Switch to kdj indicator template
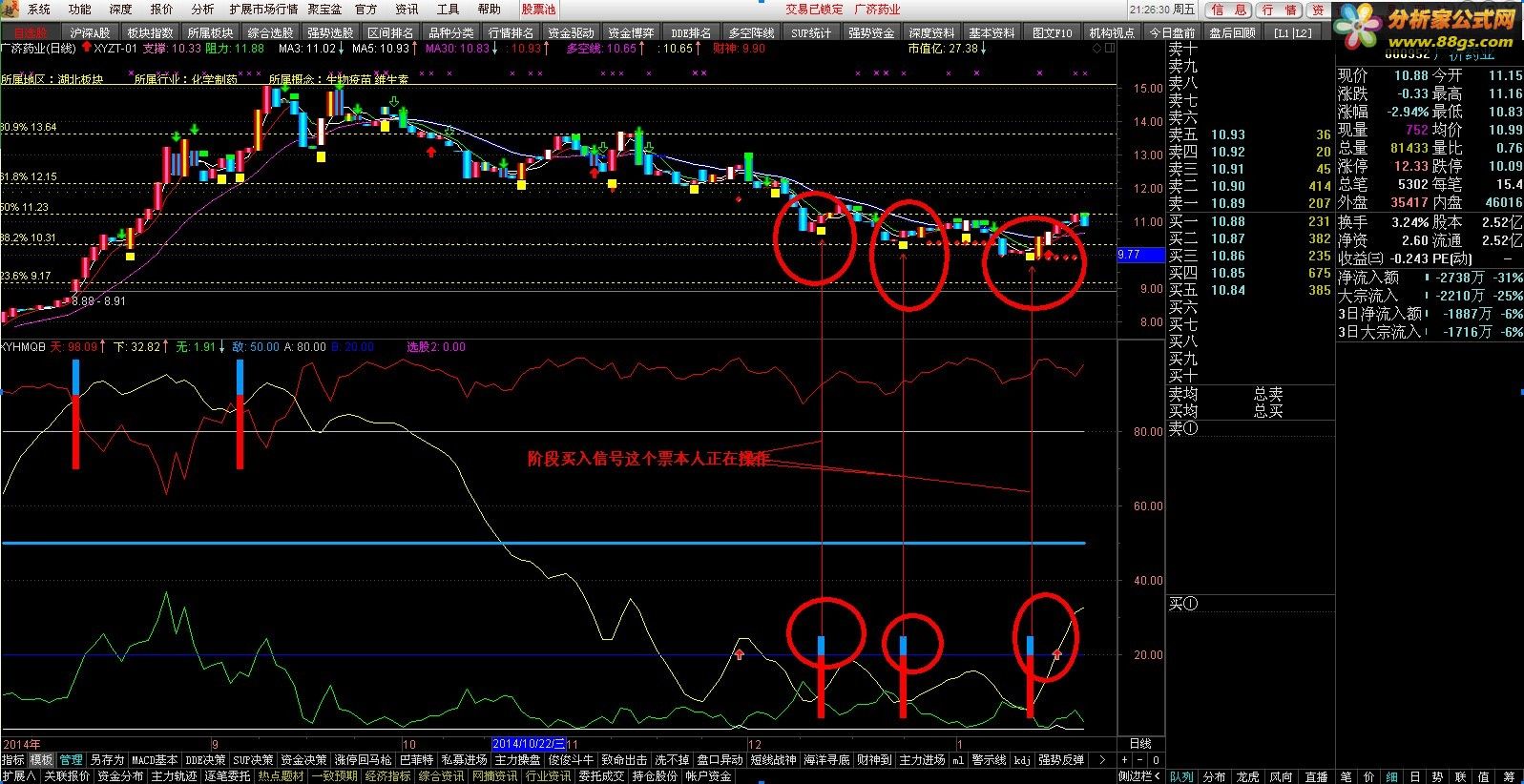 [1022, 760]
